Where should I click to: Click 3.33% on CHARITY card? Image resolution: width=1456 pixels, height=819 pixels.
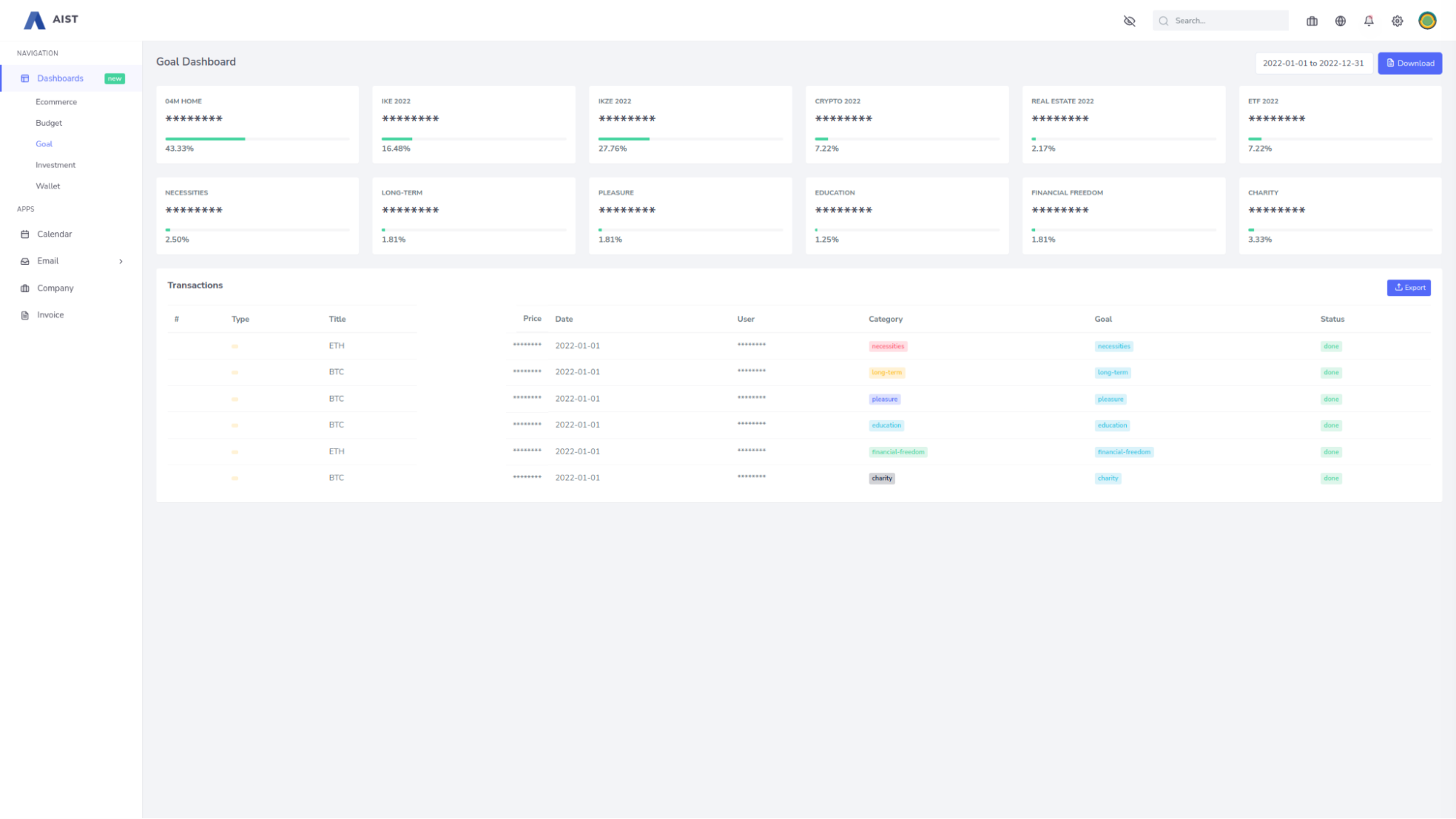(1260, 240)
